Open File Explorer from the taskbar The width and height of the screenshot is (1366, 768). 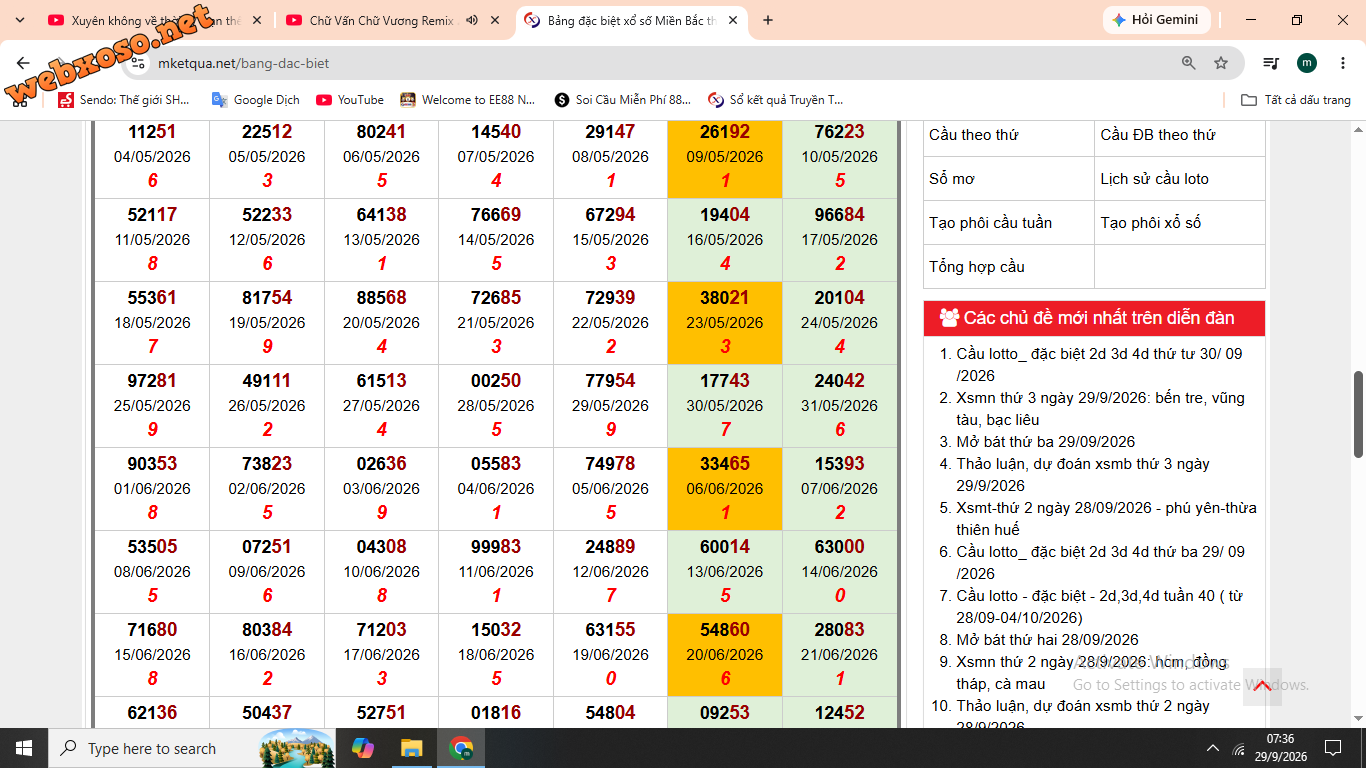[411, 748]
